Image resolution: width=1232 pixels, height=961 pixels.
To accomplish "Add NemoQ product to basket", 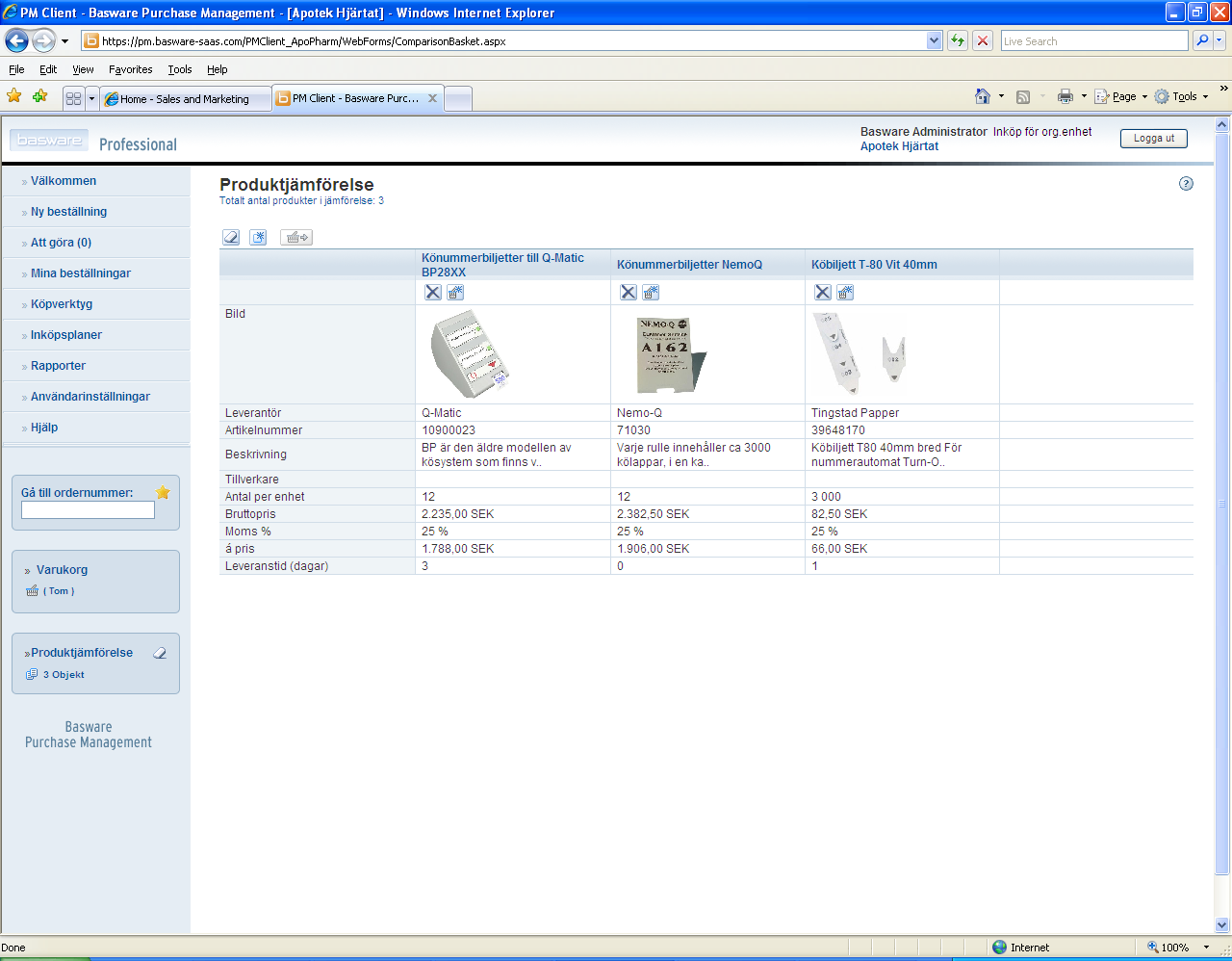I will 652,292.
